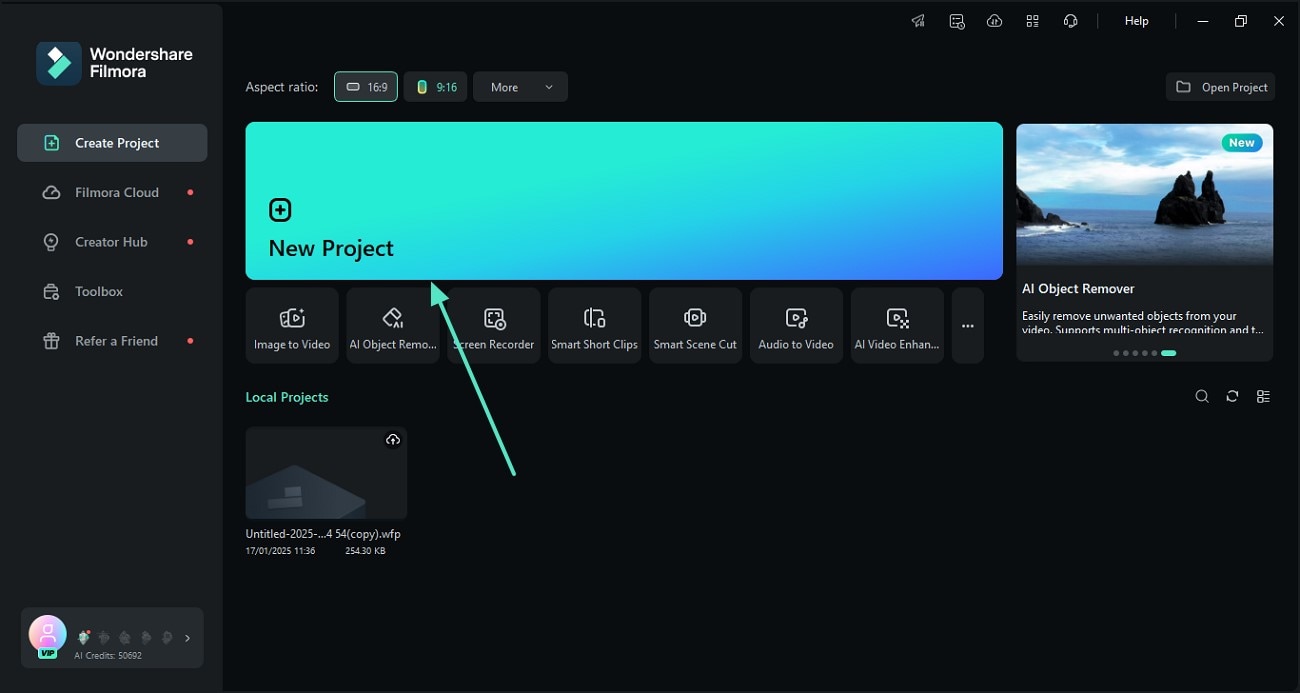The width and height of the screenshot is (1300, 693).
Task: Click the AI Object Remover card title
Action: click(1078, 289)
